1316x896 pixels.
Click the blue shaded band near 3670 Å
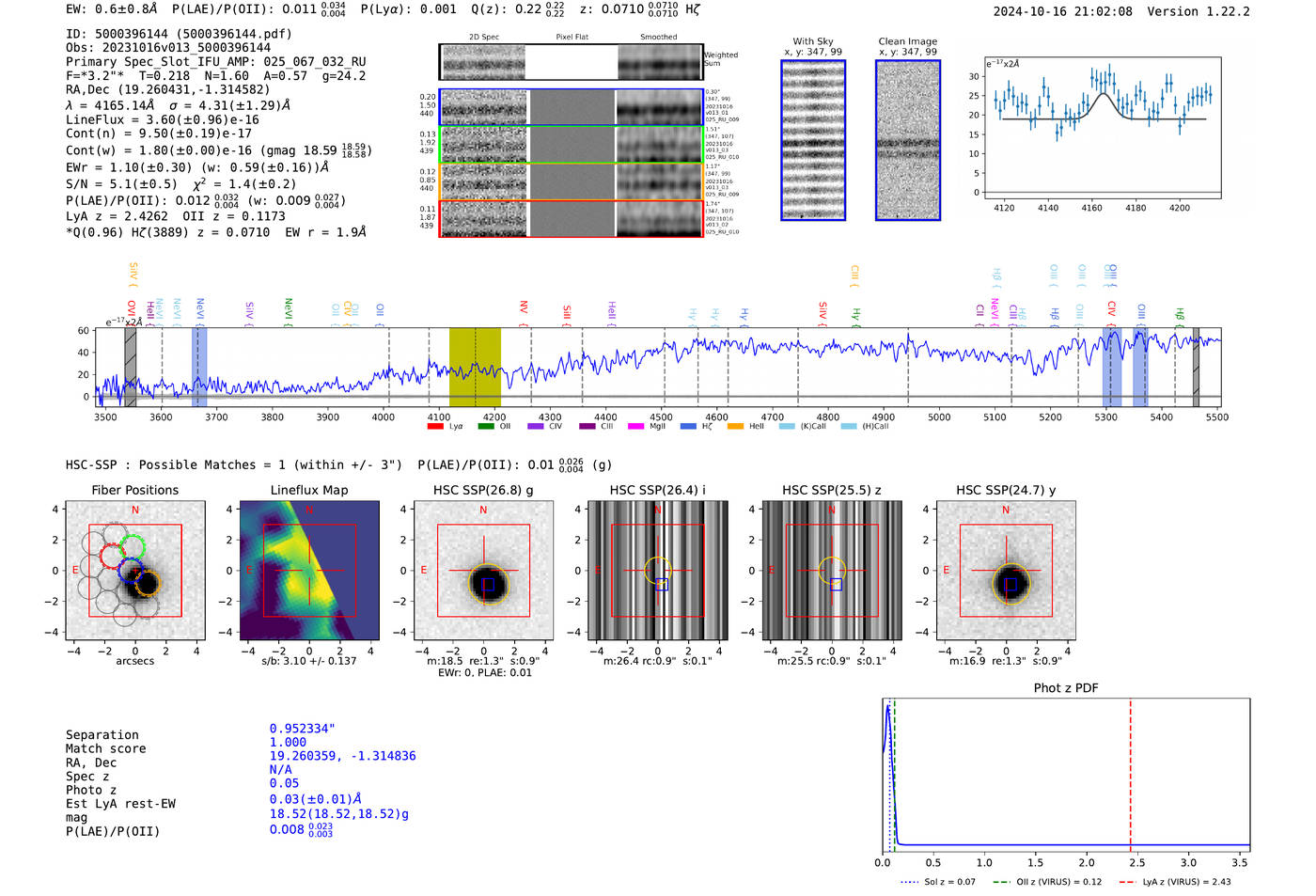tap(199, 368)
